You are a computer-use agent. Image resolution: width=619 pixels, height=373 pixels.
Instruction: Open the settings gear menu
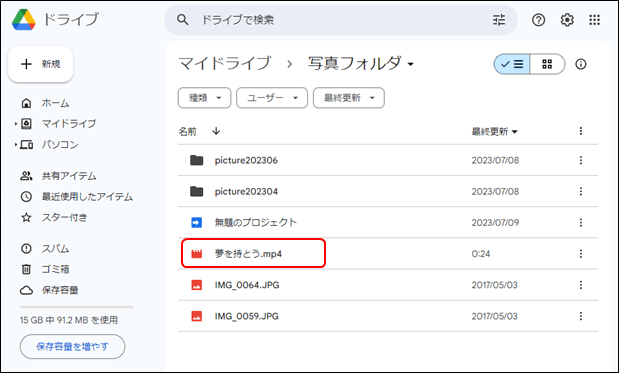point(567,20)
